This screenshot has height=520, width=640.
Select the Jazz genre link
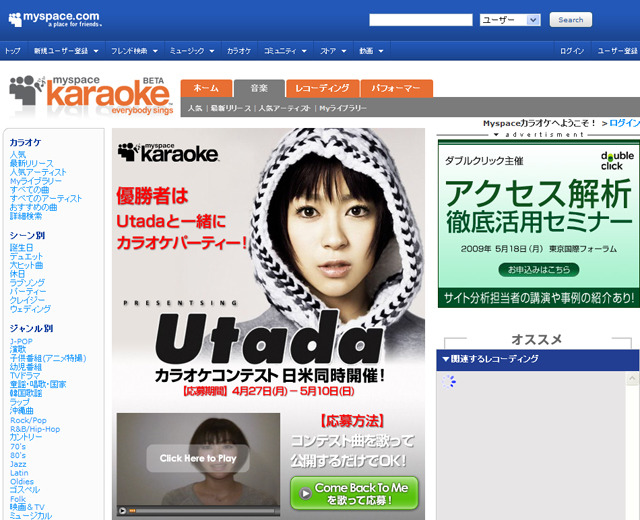click(x=18, y=464)
